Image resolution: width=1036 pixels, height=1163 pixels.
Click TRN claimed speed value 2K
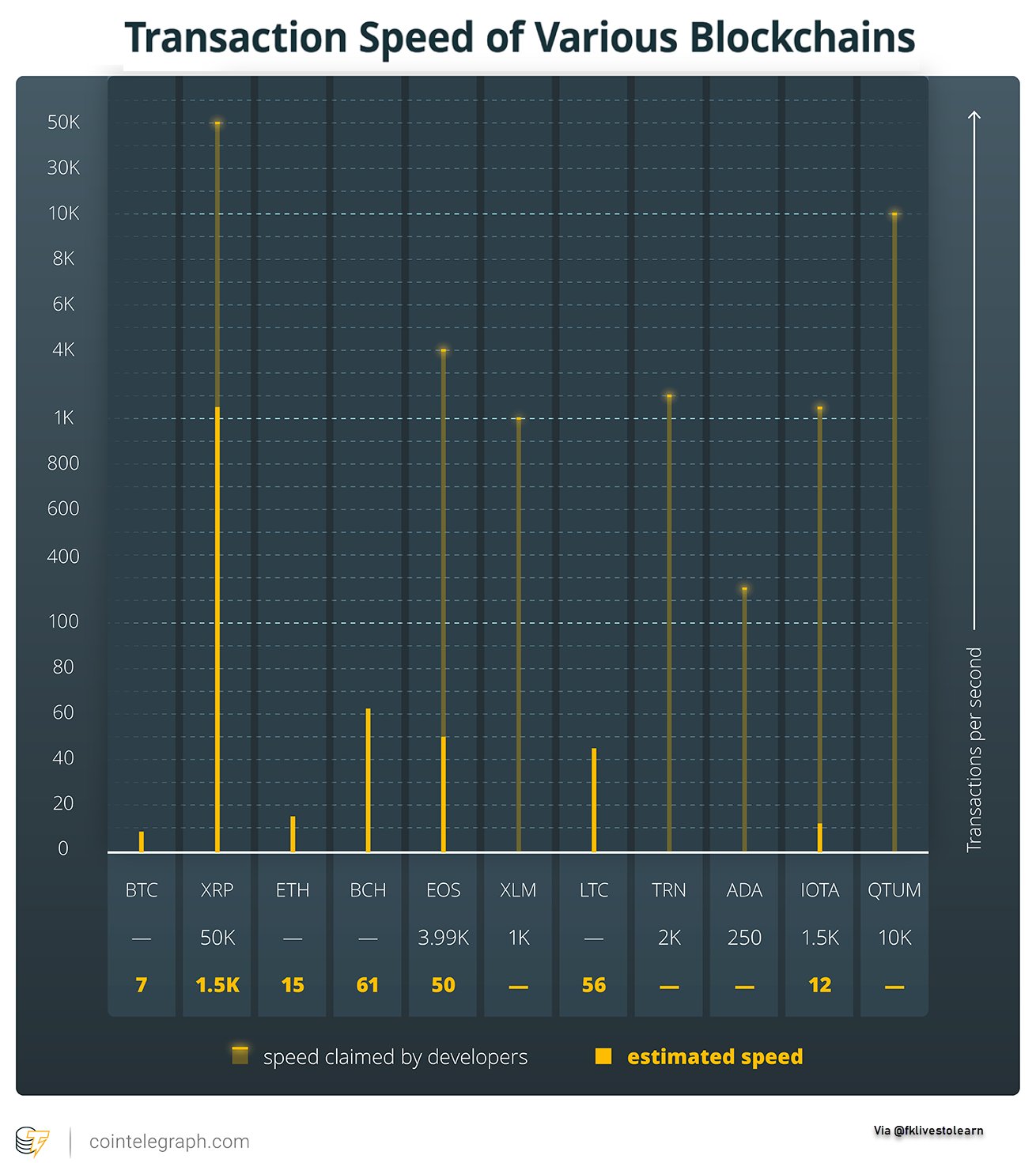click(x=669, y=938)
